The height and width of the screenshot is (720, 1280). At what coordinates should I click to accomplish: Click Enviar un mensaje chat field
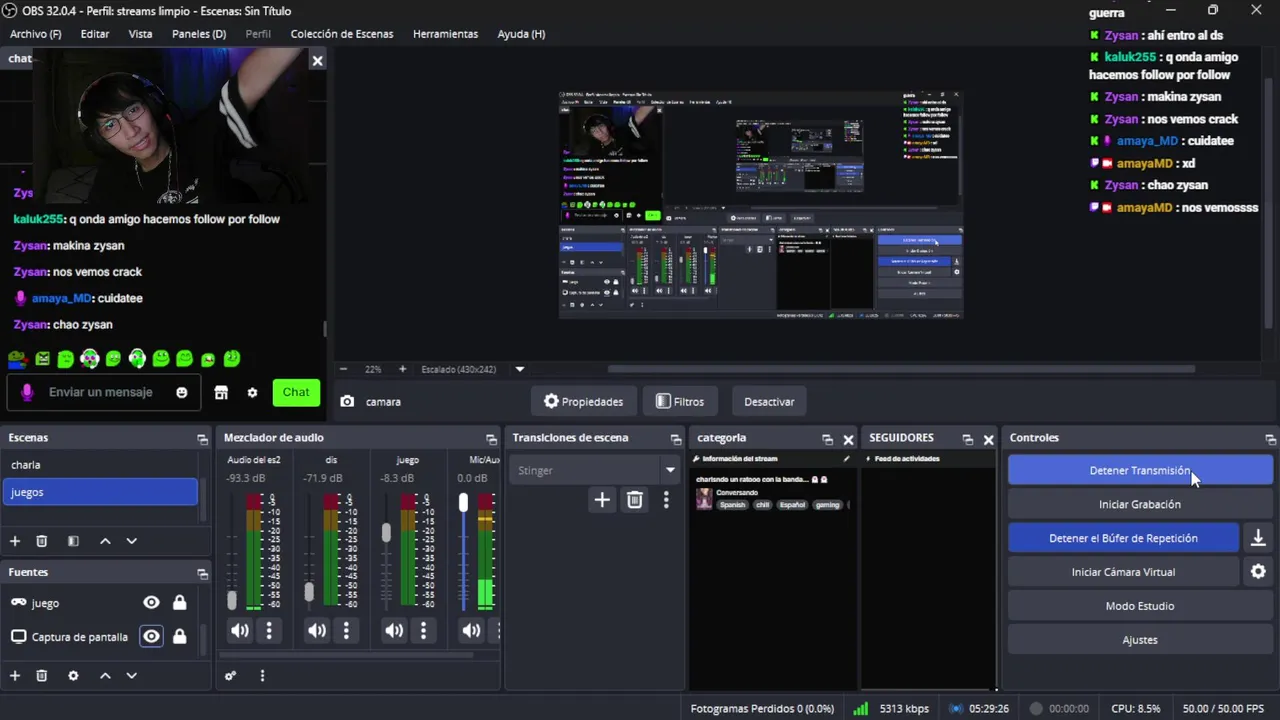pos(101,392)
